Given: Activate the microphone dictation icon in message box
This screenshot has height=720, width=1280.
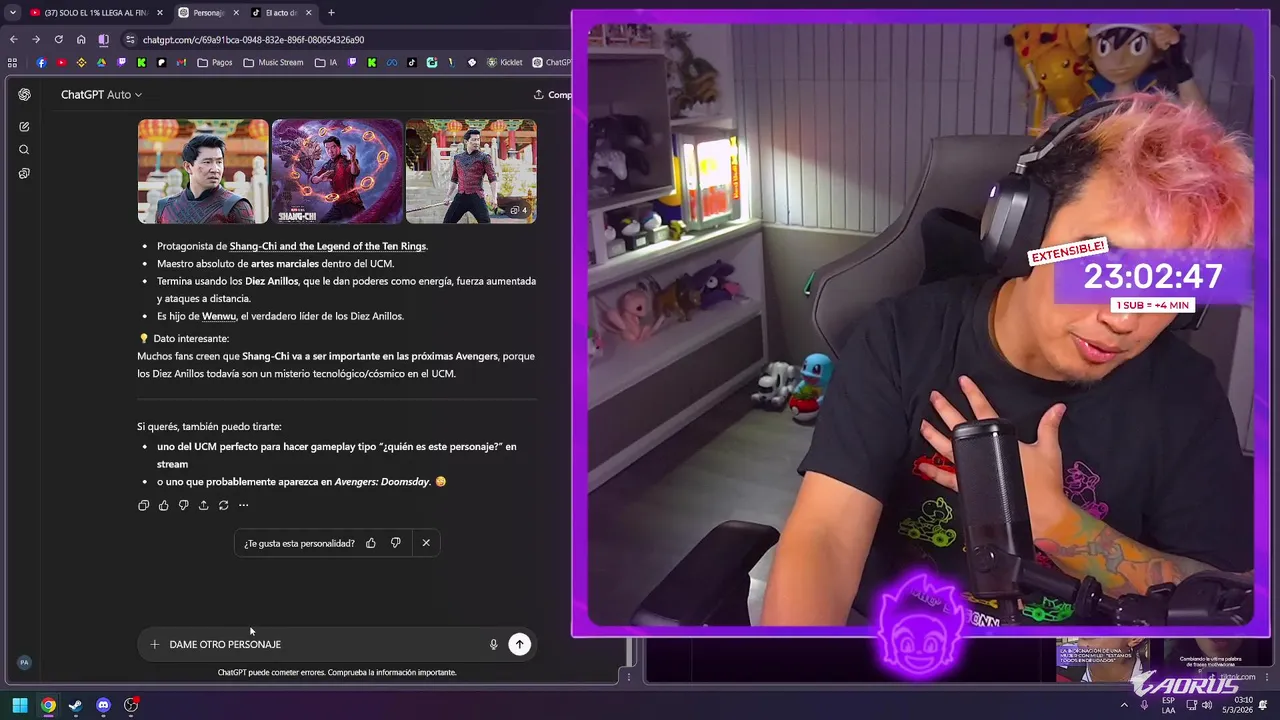Looking at the screenshot, I should pos(493,644).
